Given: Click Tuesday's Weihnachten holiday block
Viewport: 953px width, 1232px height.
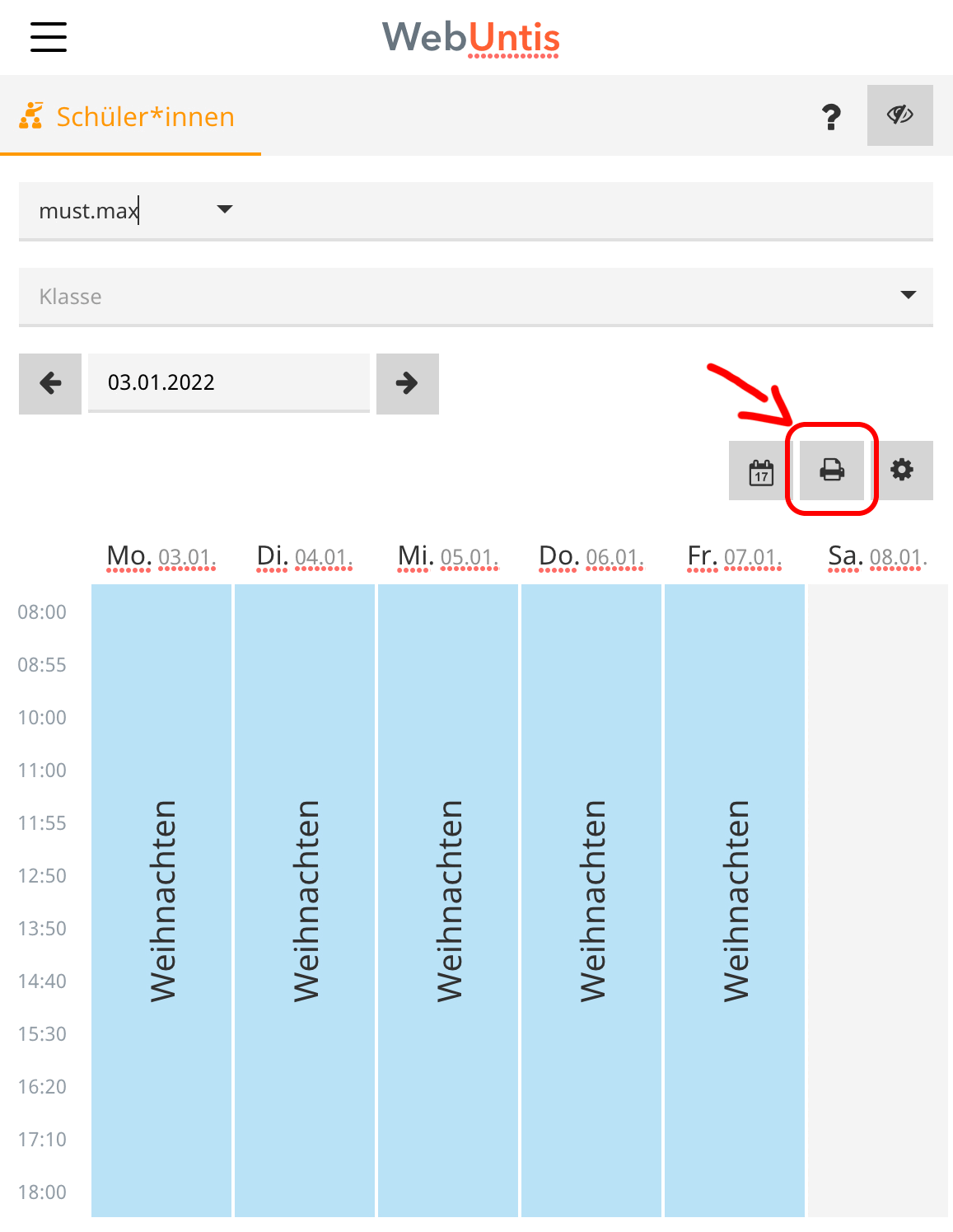Looking at the screenshot, I should point(305,901).
